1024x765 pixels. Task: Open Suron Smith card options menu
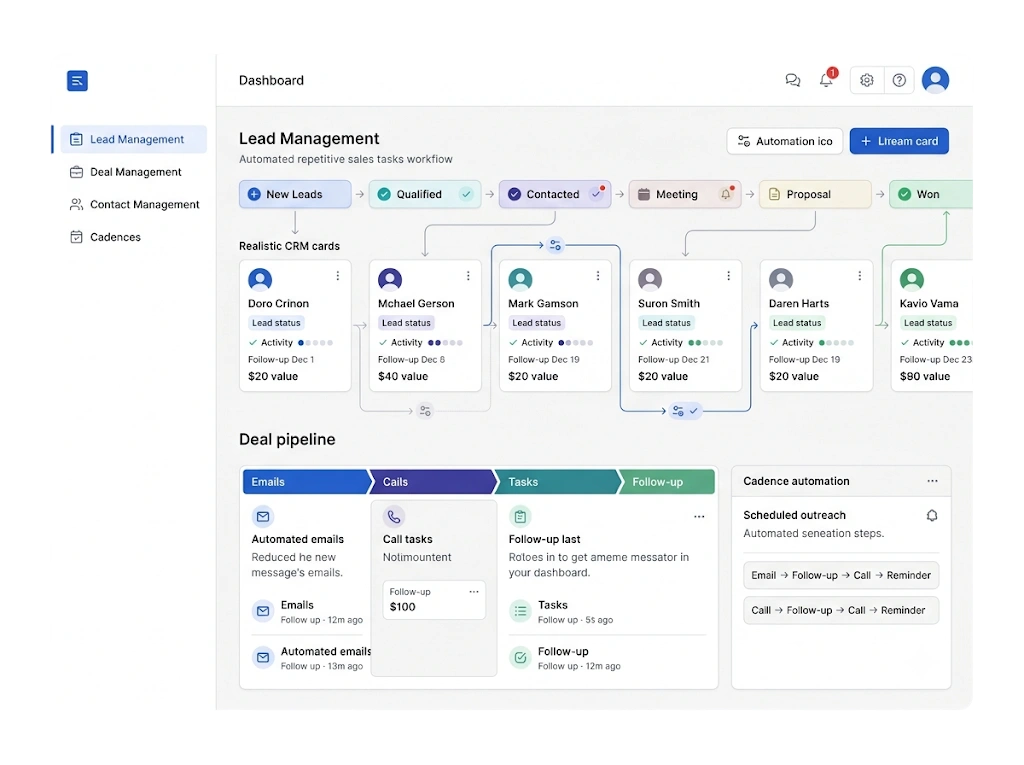click(x=729, y=276)
